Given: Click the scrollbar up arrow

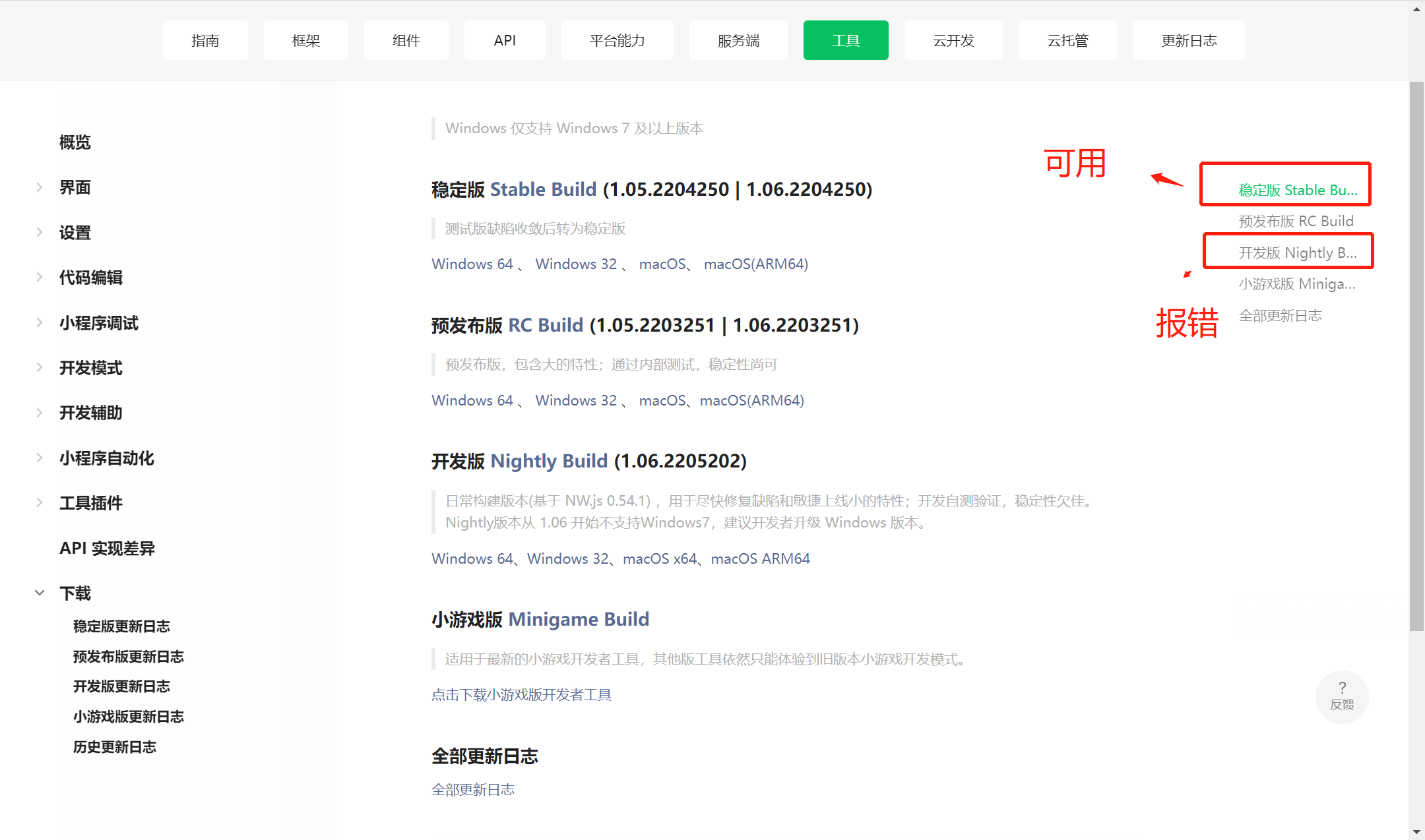Looking at the screenshot, I should [1416, 9].
